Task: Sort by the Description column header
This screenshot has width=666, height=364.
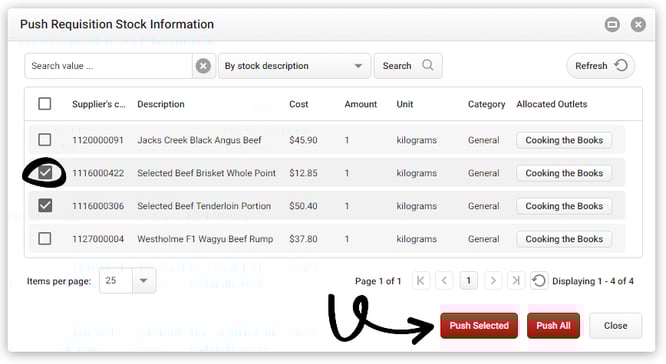Action: coord(161,104)
